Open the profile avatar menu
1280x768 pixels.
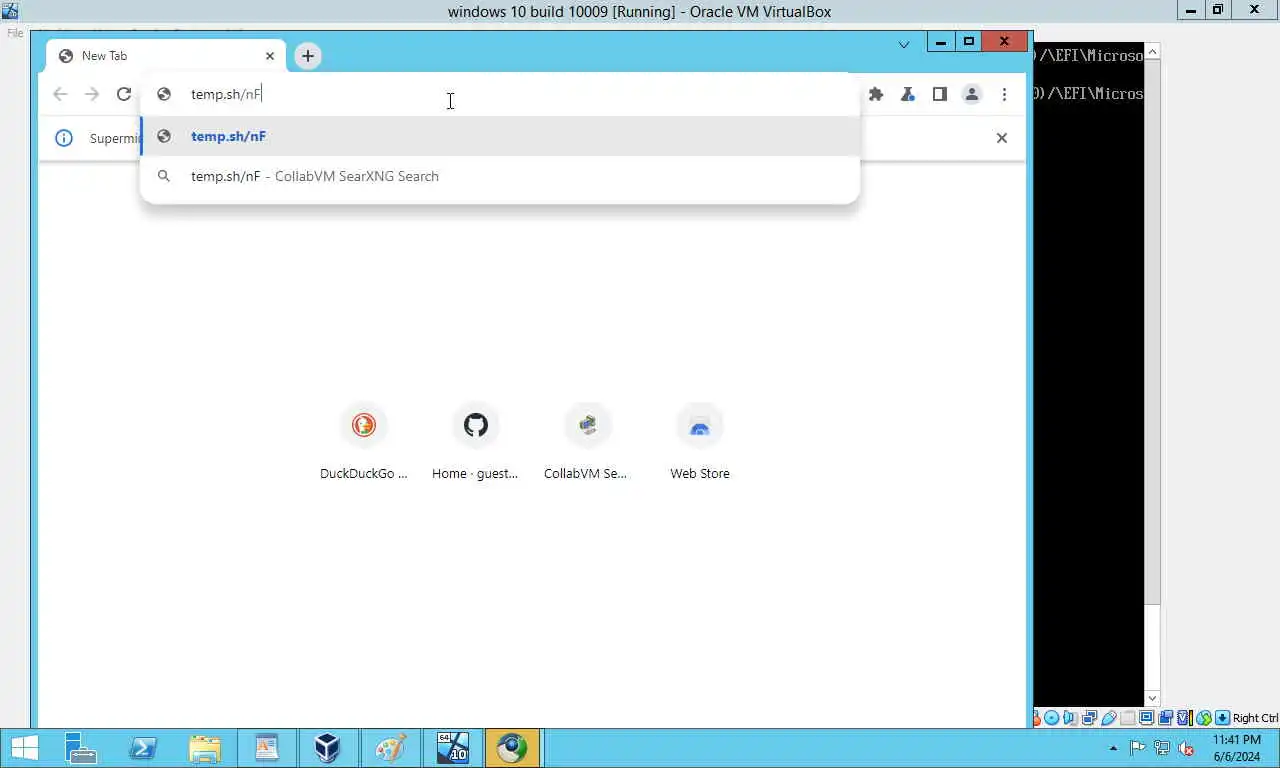[971, 94]
